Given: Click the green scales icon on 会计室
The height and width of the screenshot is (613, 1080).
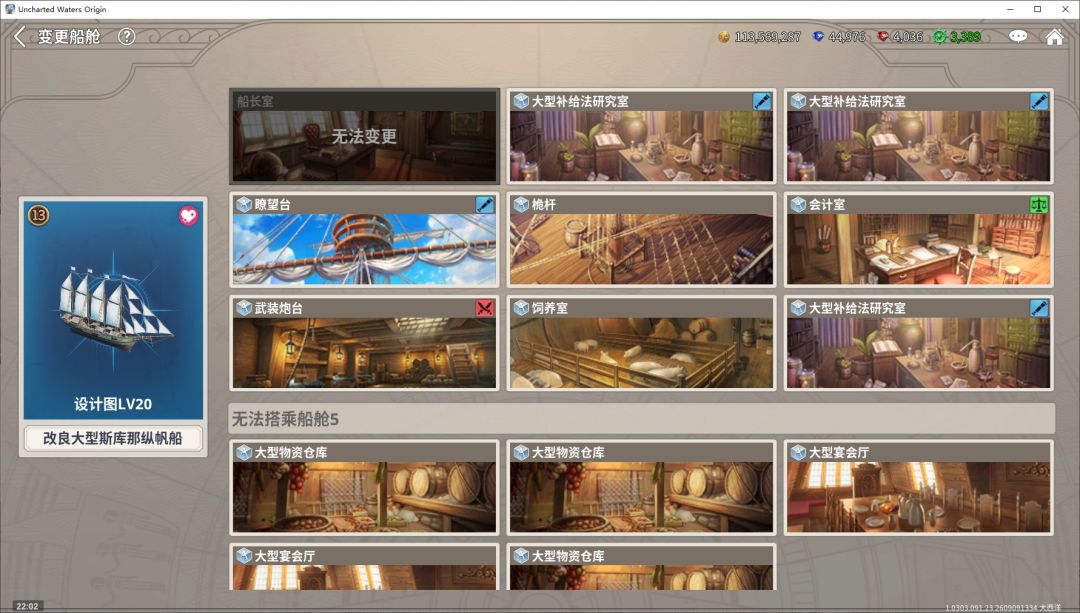Looking at the screenshot, I should click(1039, 205).
